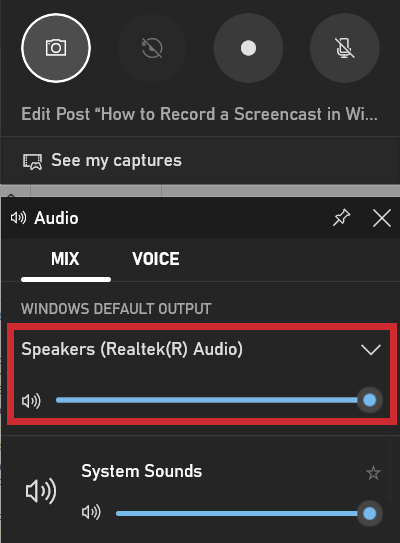Close the Audio widget
Screen dimensions: 400x543
[382, 218]
